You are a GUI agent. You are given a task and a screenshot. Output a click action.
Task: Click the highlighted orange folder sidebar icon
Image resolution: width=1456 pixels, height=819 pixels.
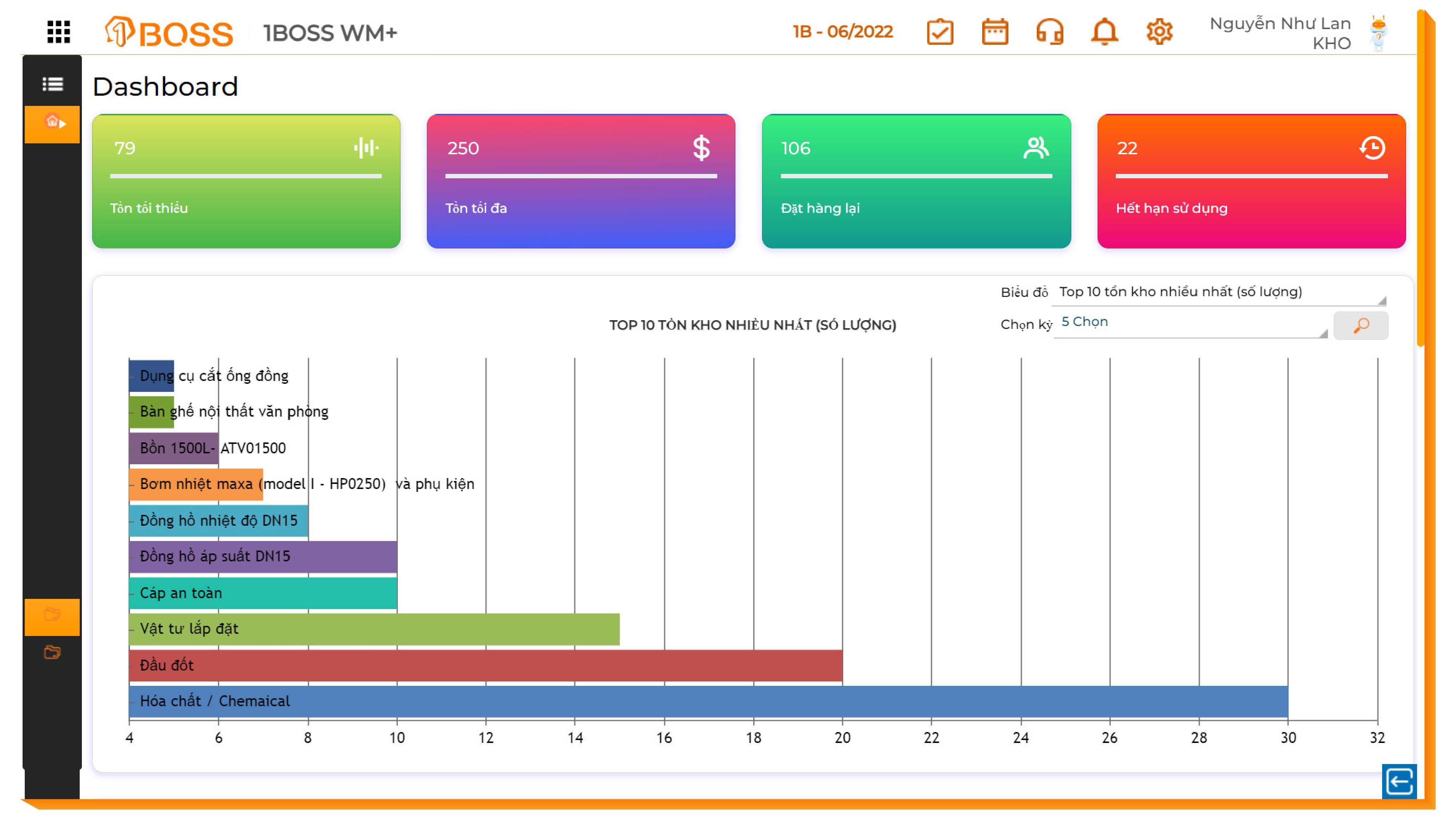pyautogui.click(x=52, y=615)
